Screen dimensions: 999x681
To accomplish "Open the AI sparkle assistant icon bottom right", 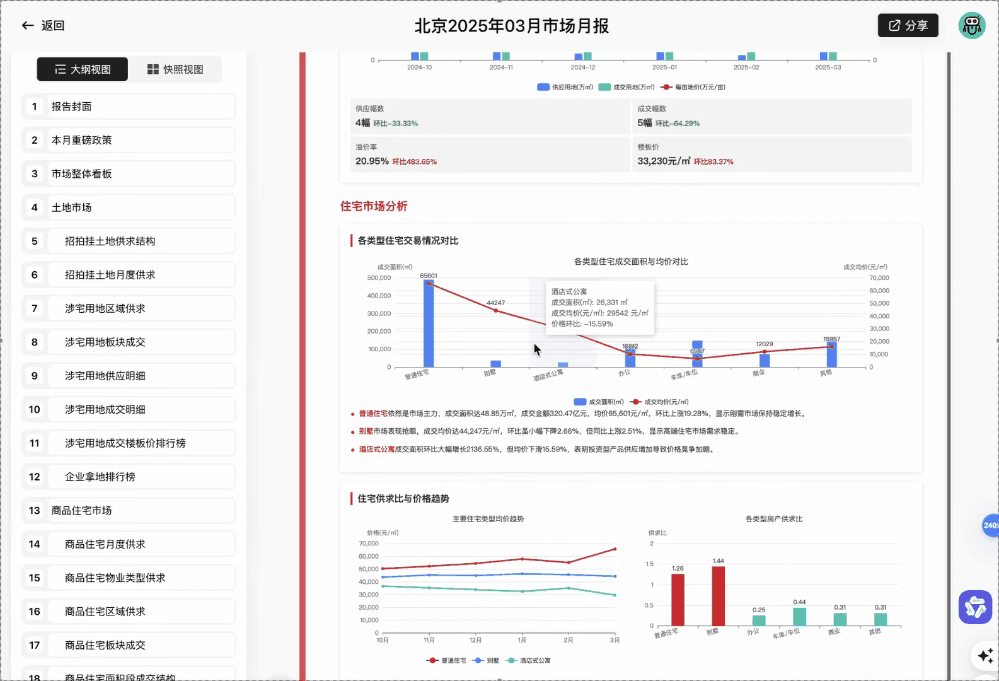I will point(984,655).
